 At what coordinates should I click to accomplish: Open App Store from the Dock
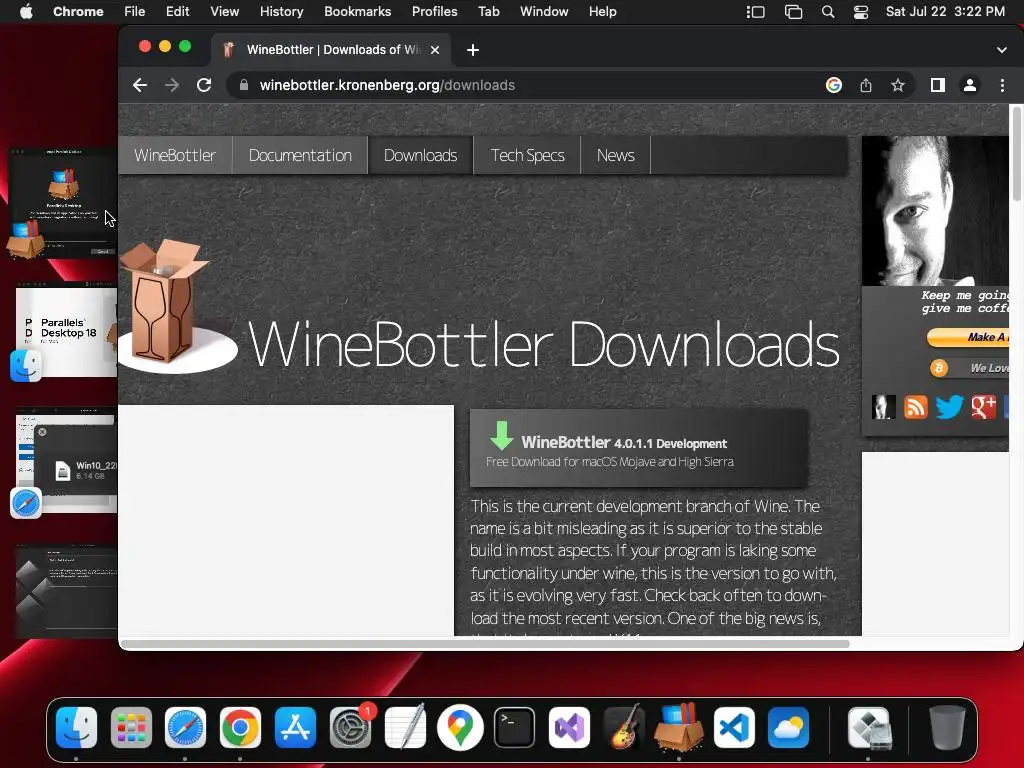point(295,728)
